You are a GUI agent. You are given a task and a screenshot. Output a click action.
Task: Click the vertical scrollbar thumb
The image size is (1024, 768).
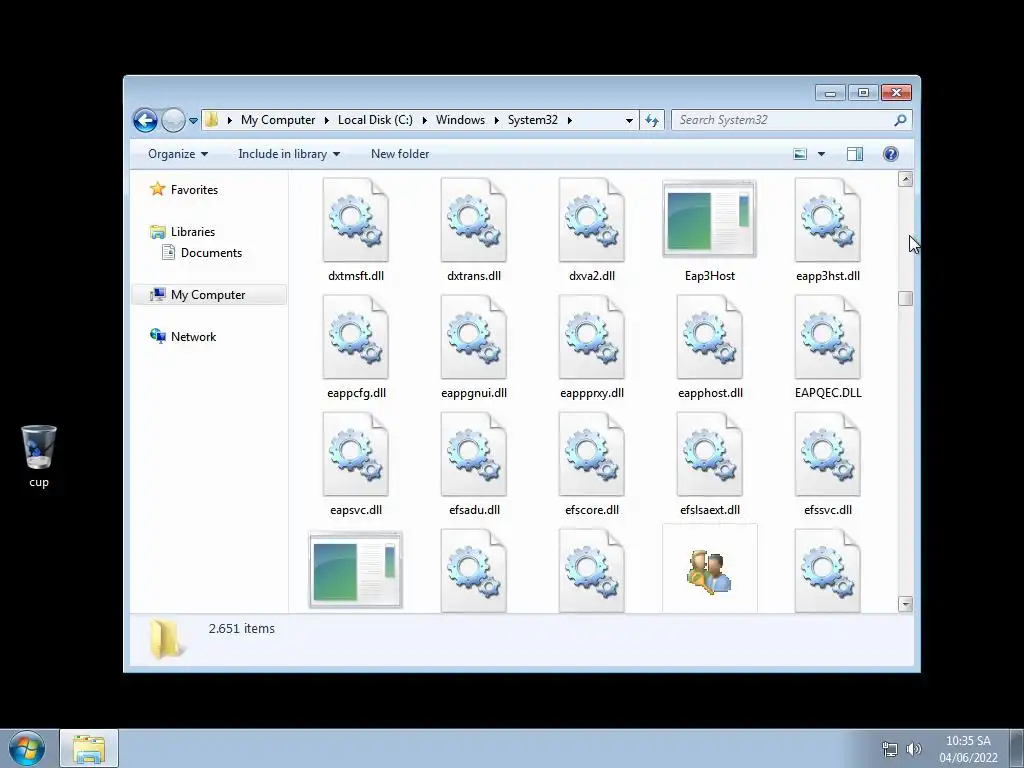905,298
